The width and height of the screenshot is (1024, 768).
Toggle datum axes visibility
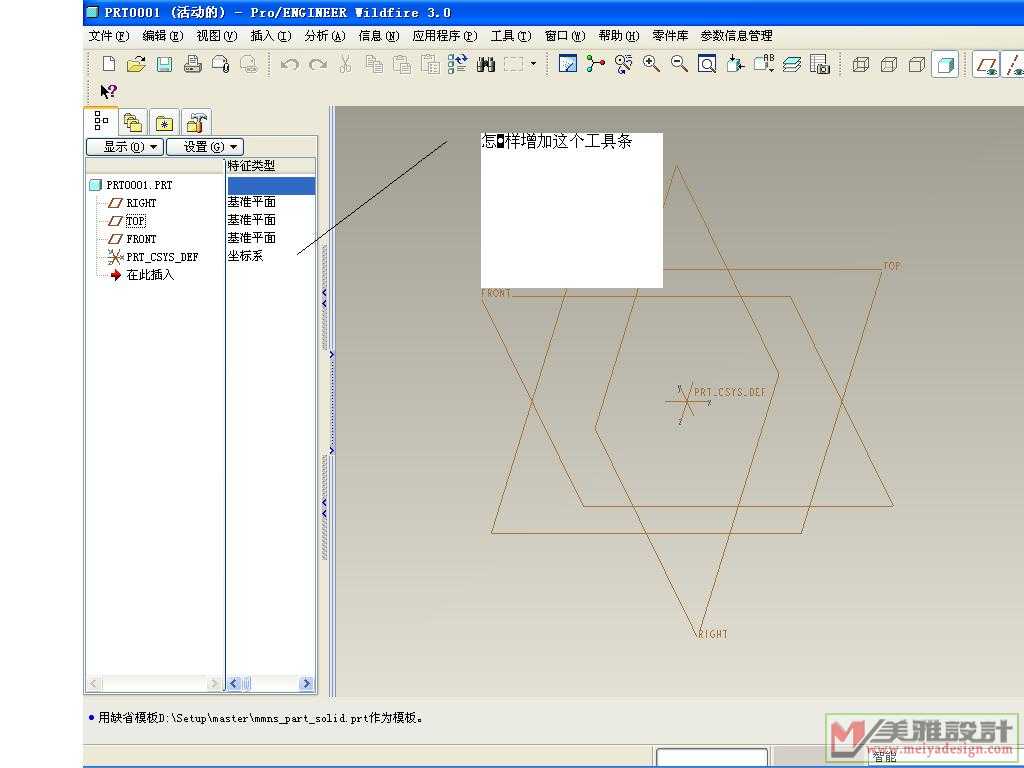pos(1014,64)
